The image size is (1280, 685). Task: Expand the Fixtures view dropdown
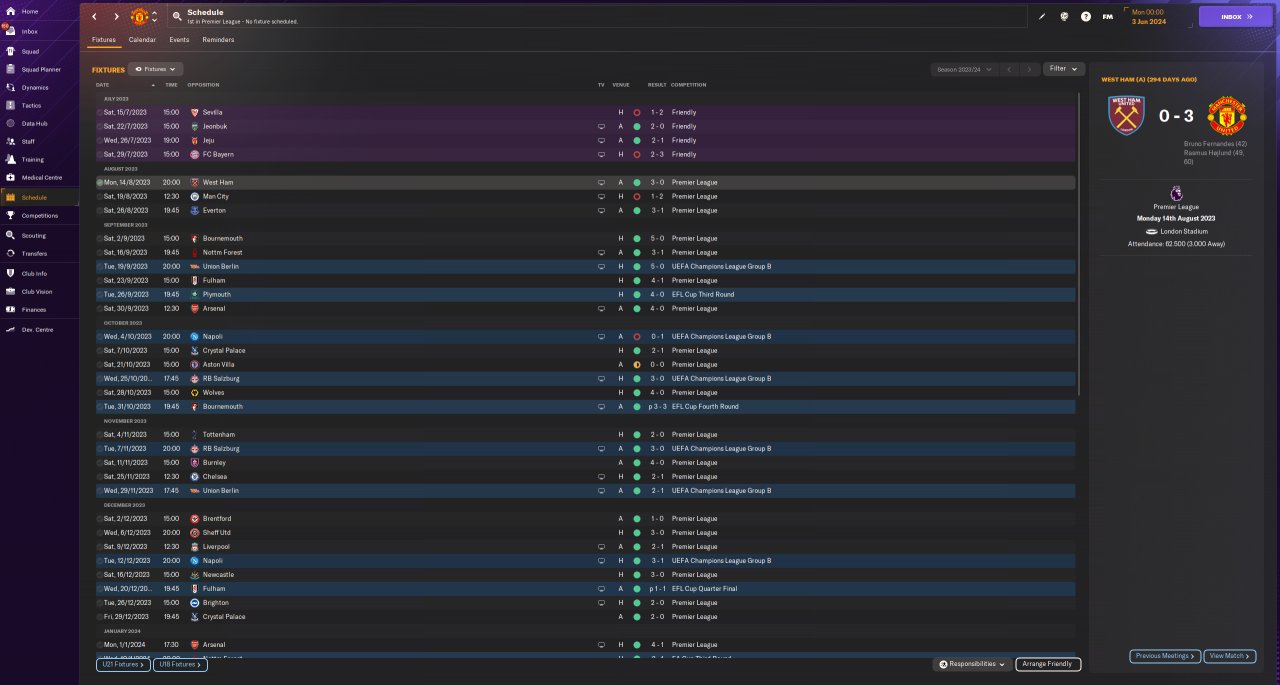(155, 69)
